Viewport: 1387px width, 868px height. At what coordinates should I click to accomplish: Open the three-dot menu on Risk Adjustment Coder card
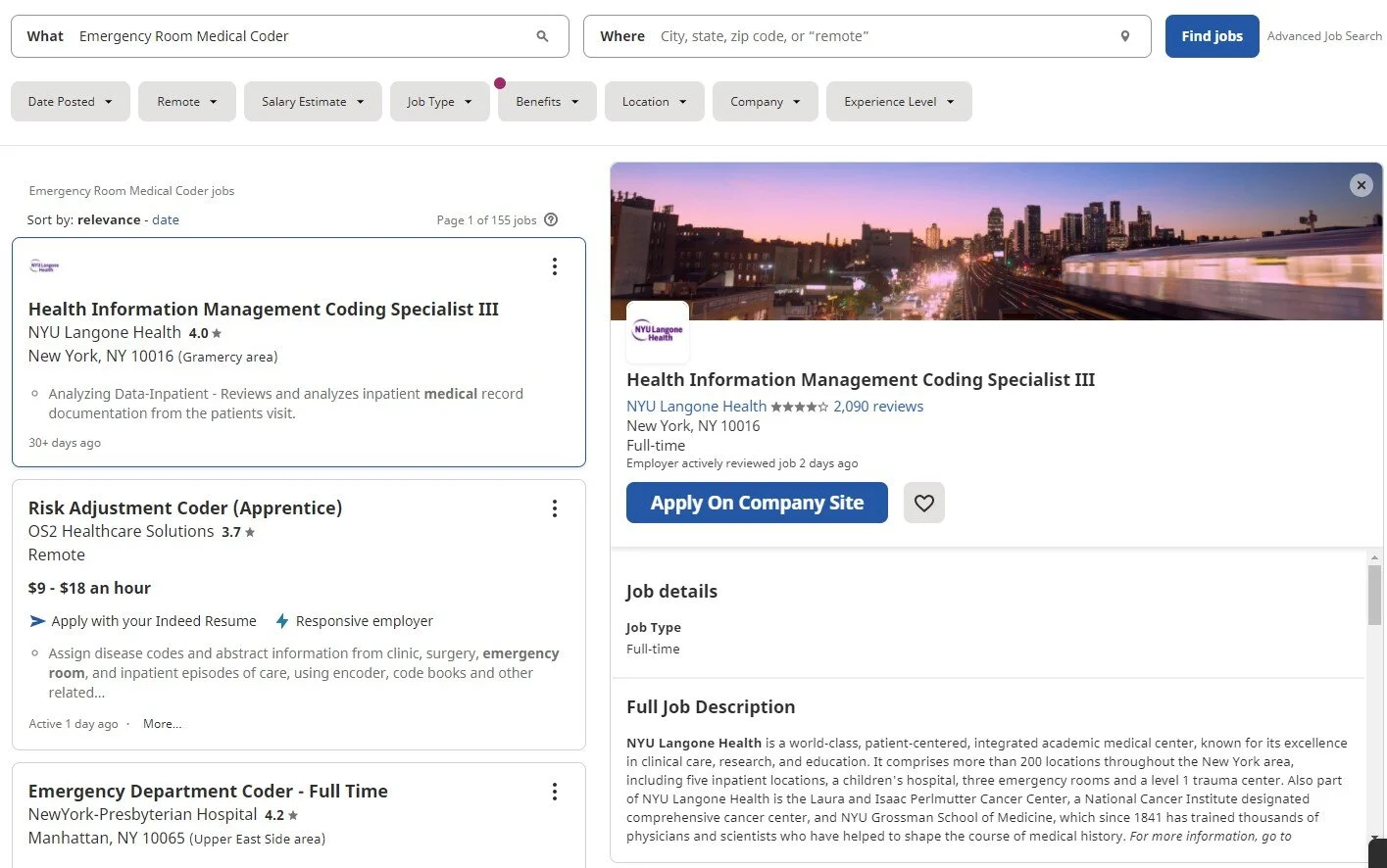tap(555, 508)
